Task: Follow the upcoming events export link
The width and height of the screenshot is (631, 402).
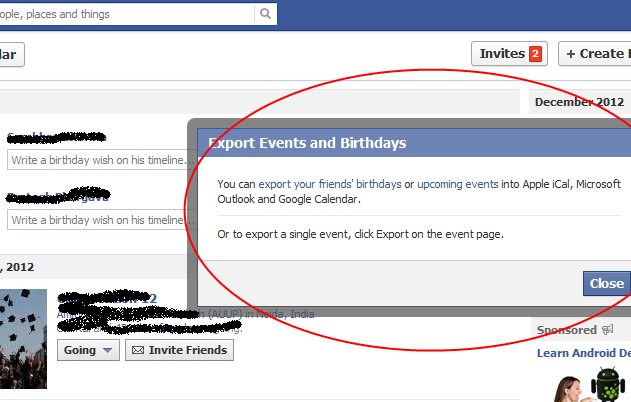Action: tap(457, 184)
